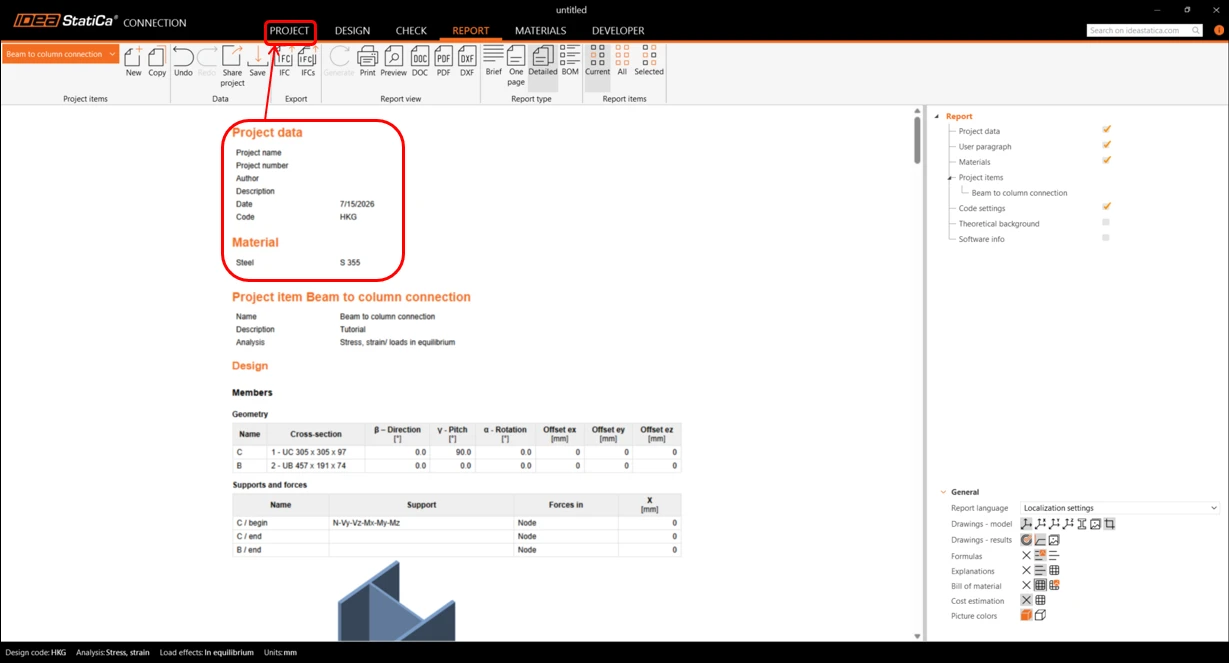This screenshot has width=1229, height=663.
Task: Pick the colored cube Picture colors option
Action: click(1026, 616)
